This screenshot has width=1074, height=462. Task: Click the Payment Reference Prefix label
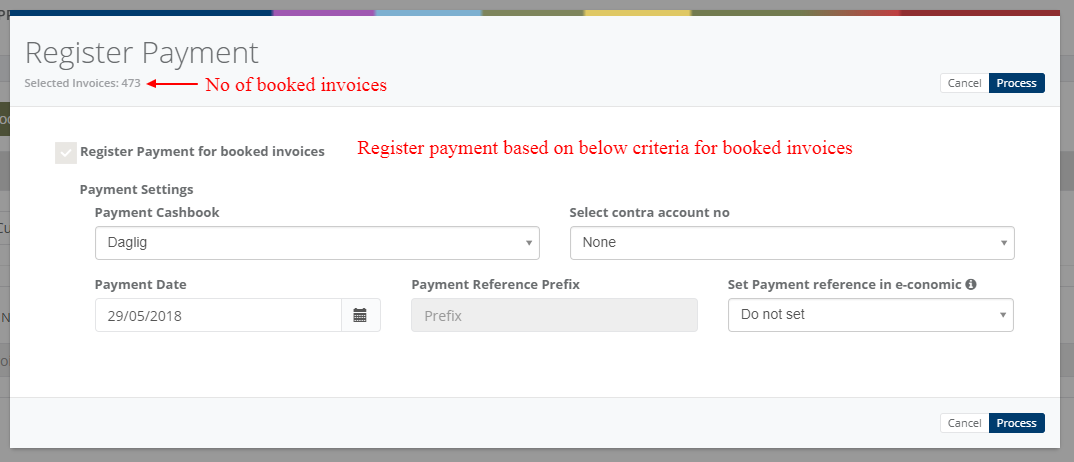click(x=495, y=285)
